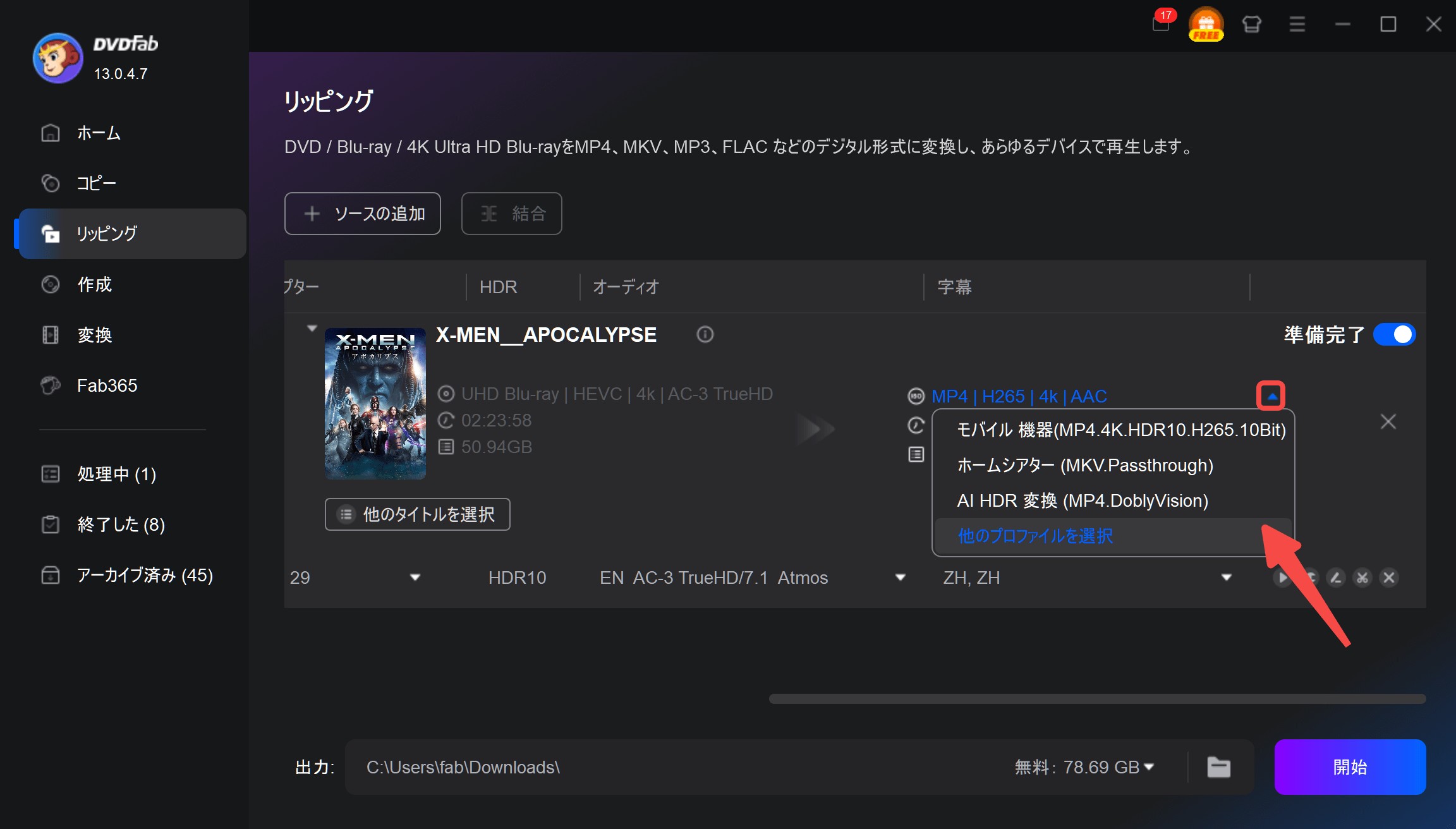Viewport: 1456px width, 829px height.
Task: Collapse the X-MEN title row triangle
Action: point(312,329)
